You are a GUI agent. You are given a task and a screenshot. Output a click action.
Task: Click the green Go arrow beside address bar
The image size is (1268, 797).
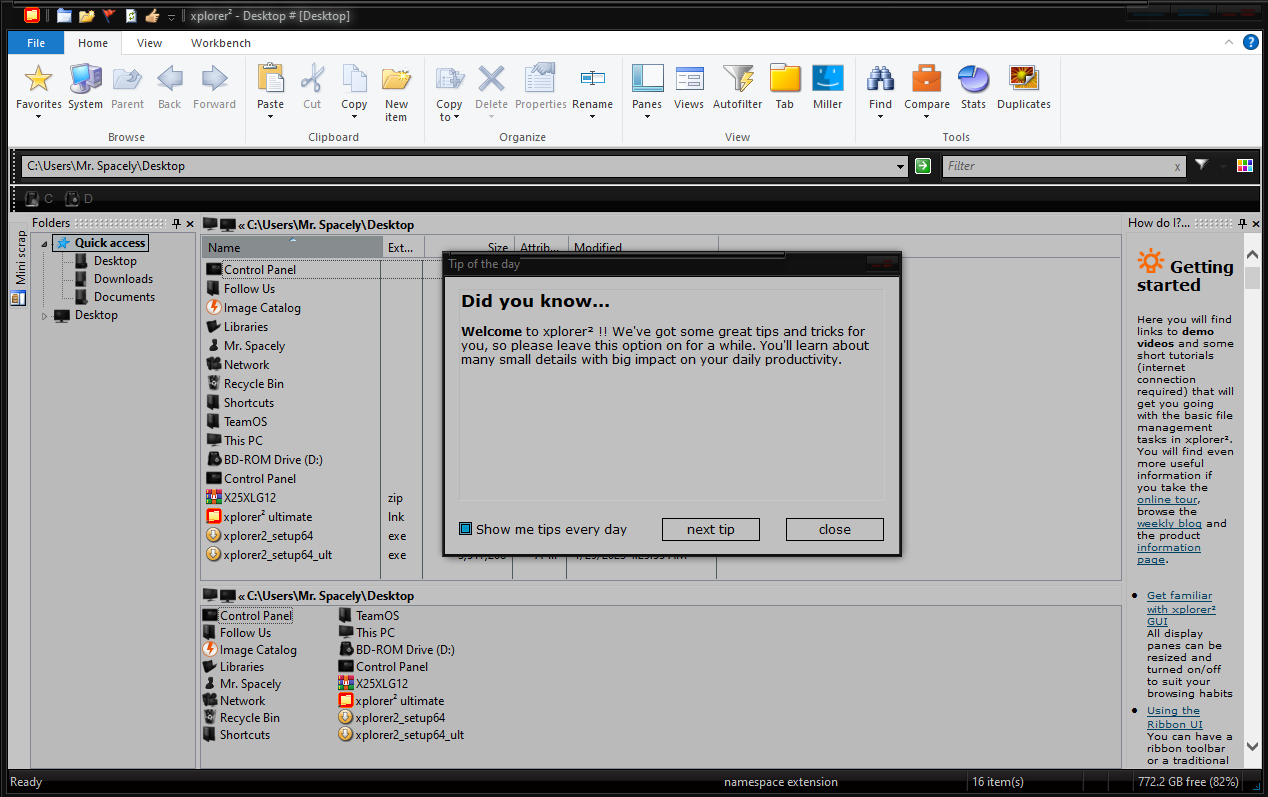[923, 166]
